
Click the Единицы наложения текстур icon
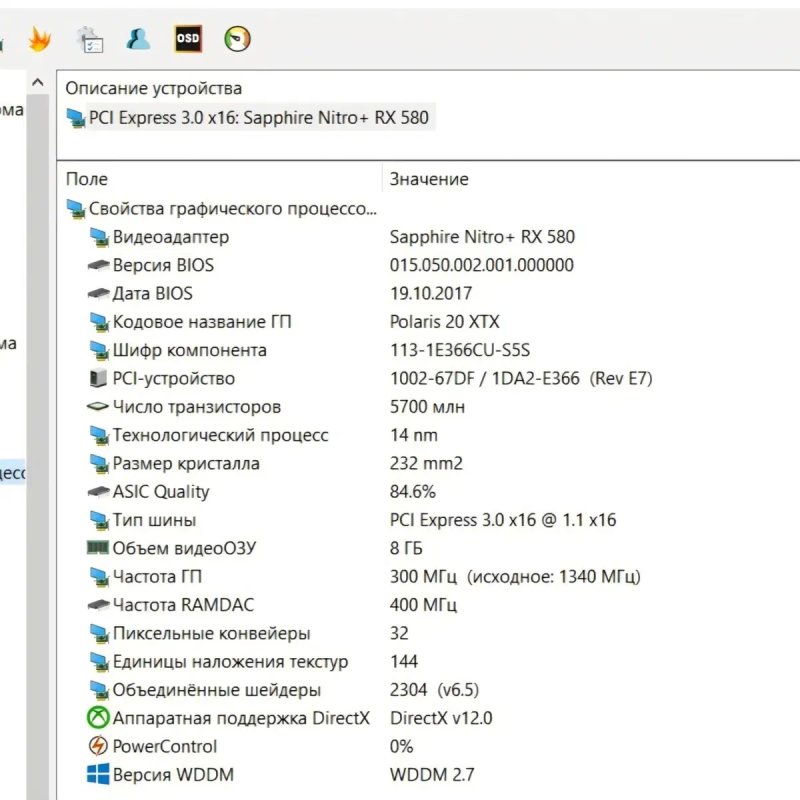[98, 662]
